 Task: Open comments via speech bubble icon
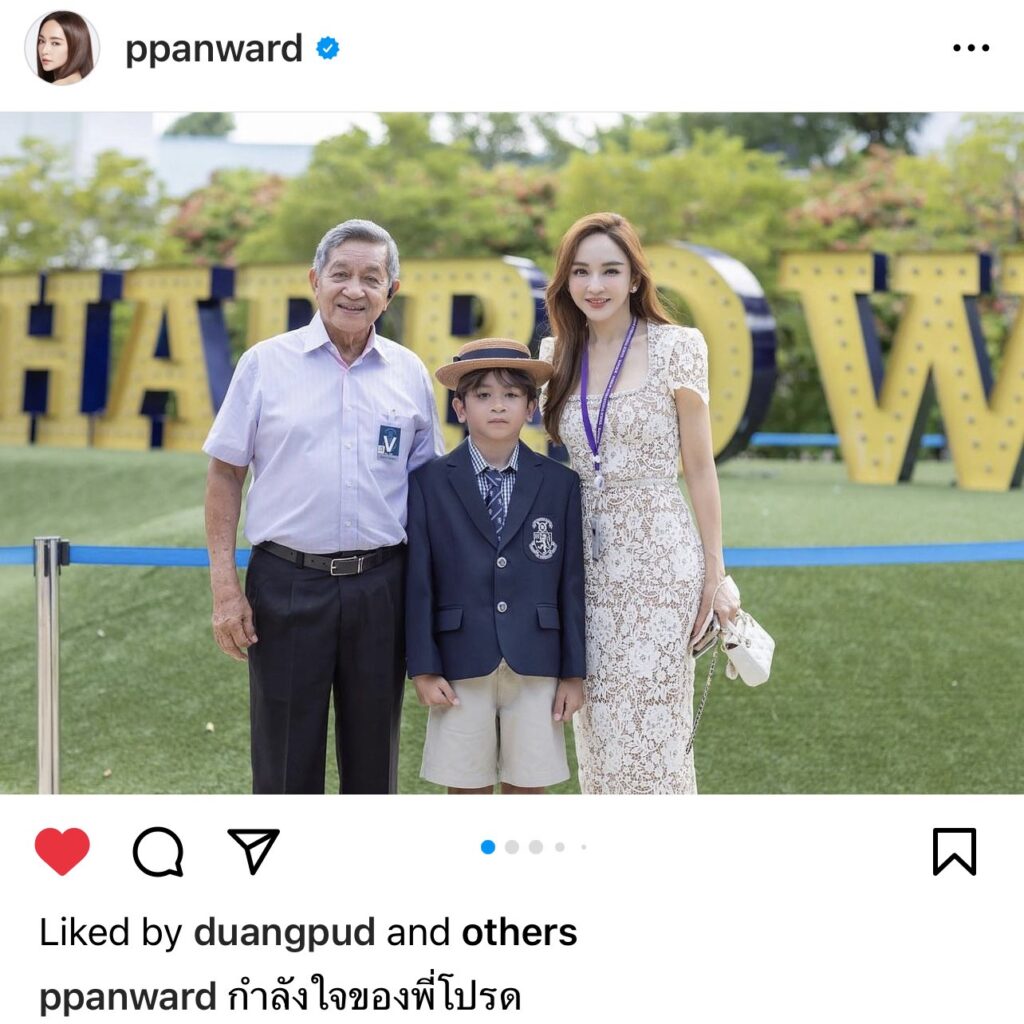pos(158,851)
